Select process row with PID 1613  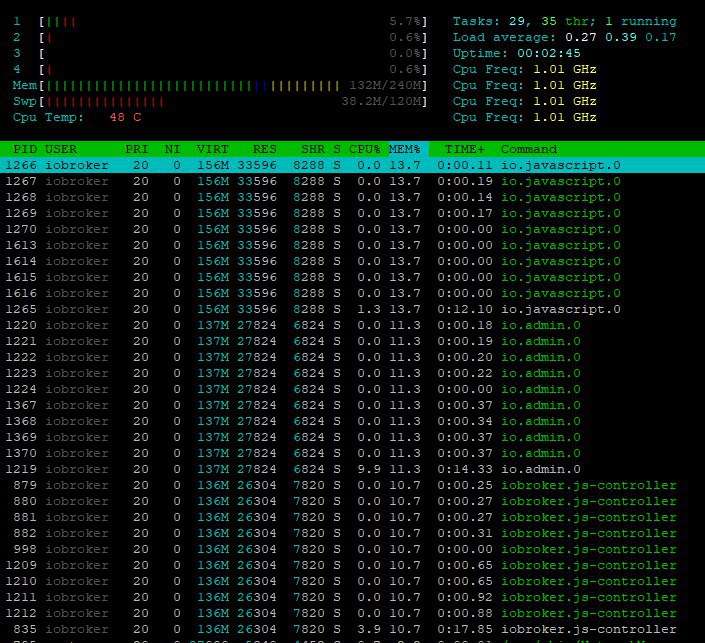pos(352,246)
